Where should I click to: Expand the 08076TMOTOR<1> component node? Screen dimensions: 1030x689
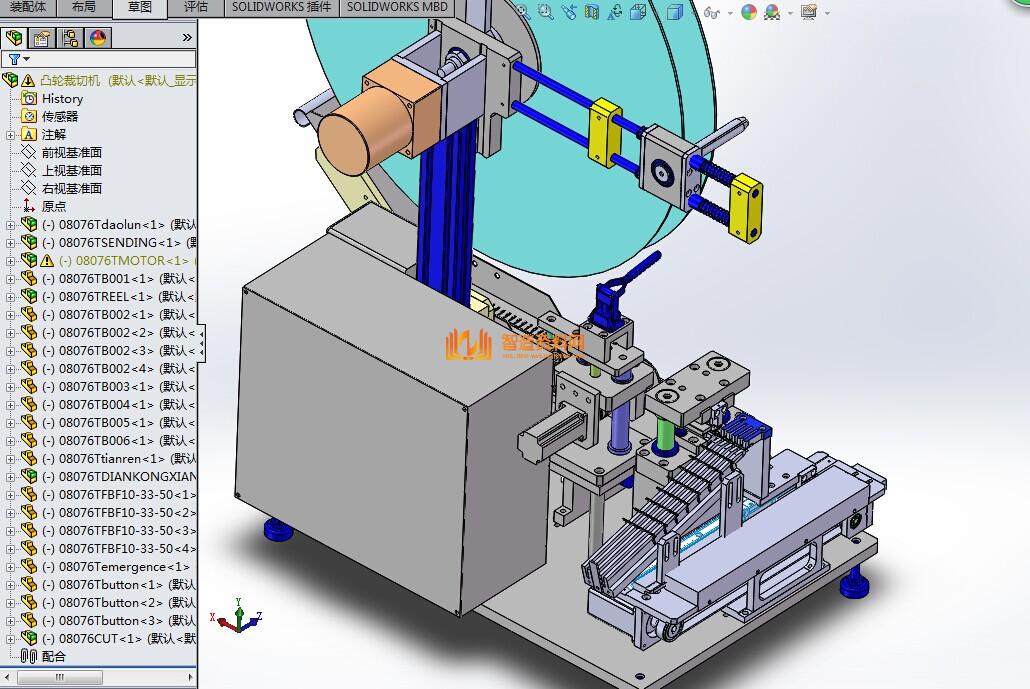(x=11, y=260)
